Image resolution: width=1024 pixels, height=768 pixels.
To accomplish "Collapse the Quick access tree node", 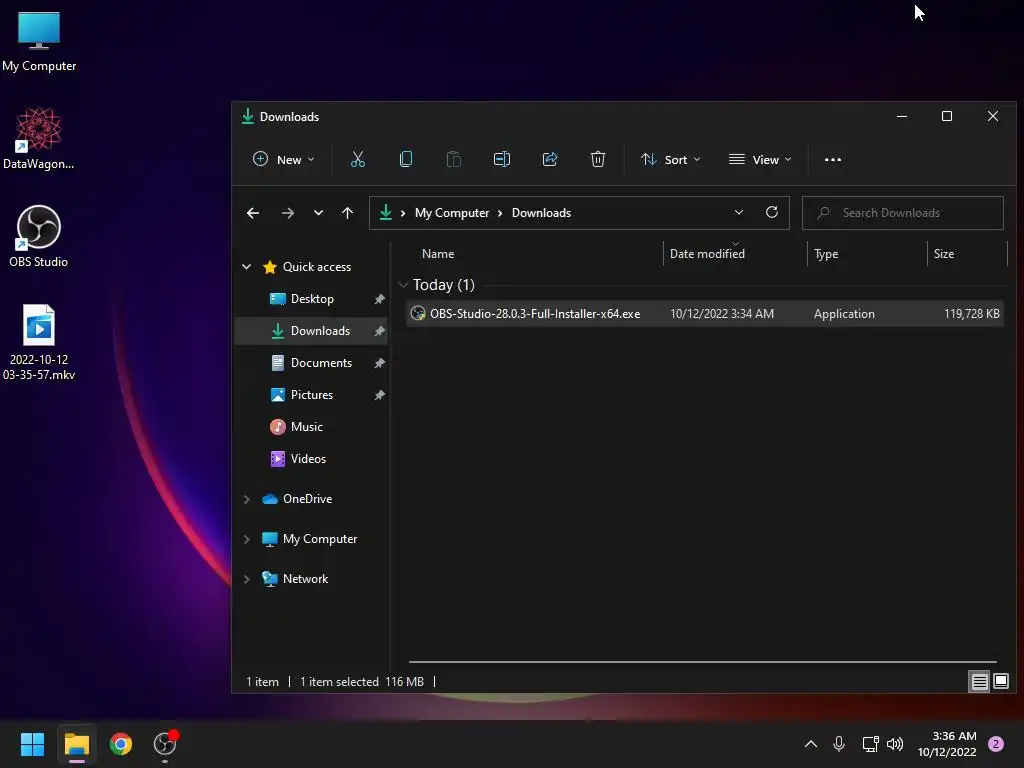I will pos(246,266).
